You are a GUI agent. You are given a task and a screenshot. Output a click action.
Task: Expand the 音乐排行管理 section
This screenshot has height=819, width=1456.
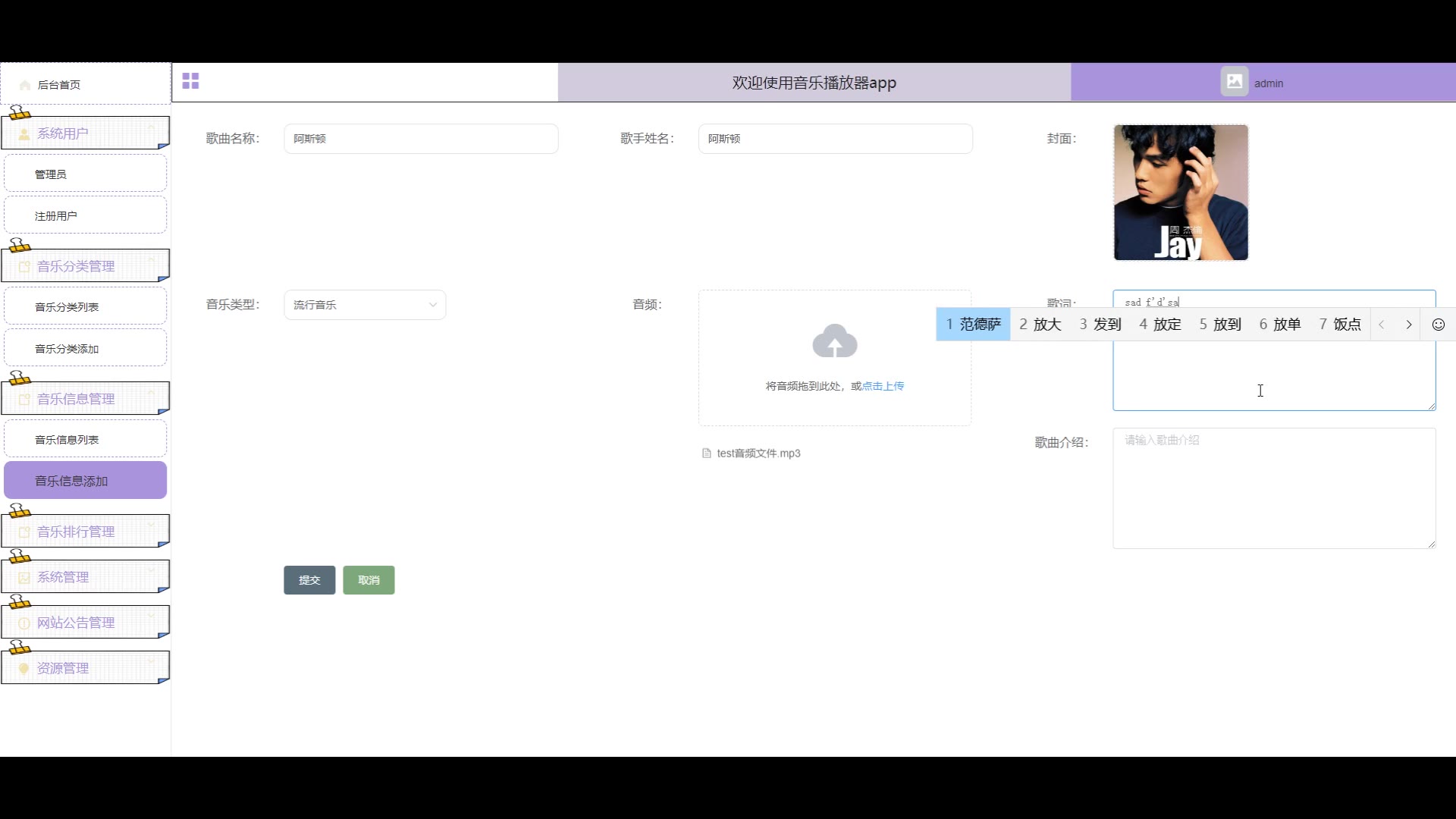[85, 532]
